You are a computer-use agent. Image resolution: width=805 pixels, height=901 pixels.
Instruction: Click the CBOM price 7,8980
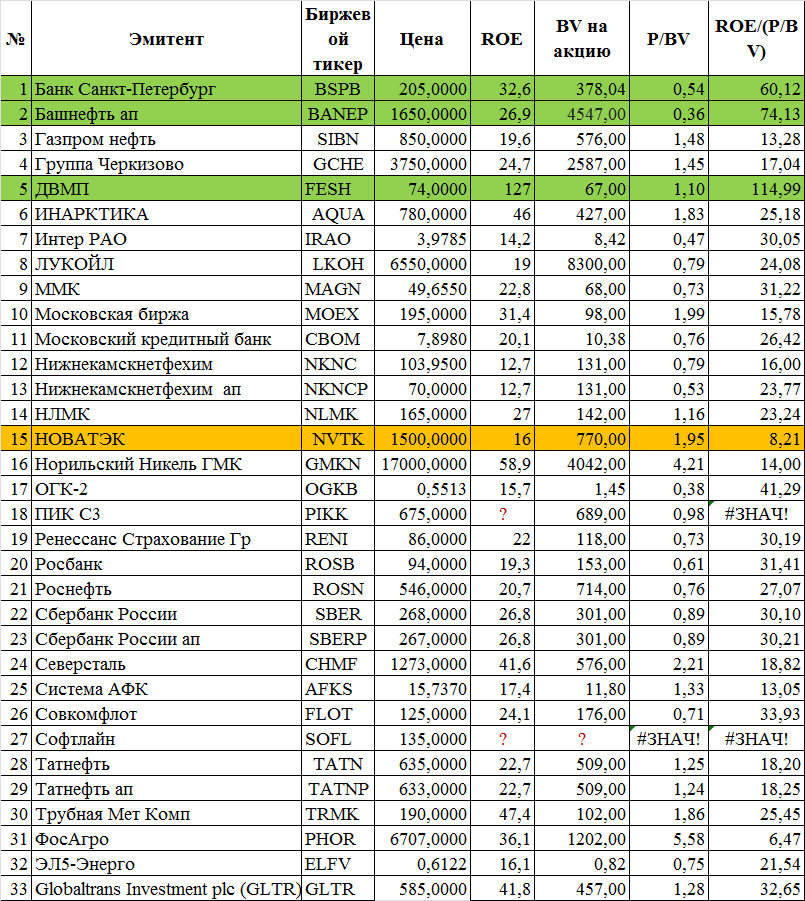coord(422,339)
